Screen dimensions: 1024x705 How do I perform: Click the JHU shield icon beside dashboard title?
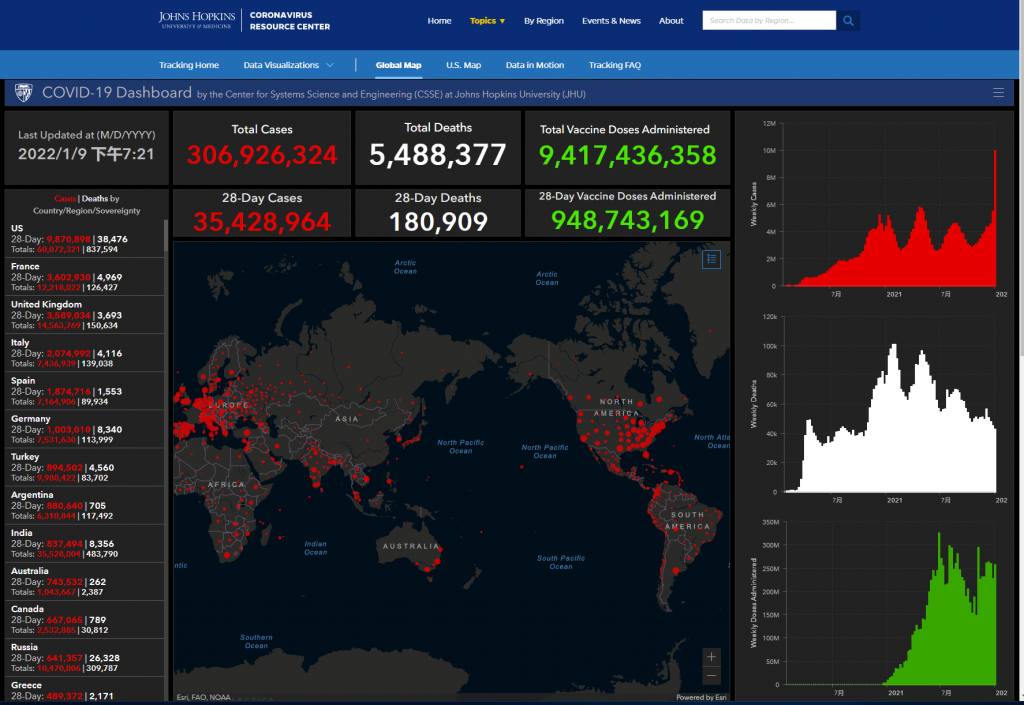22,93
